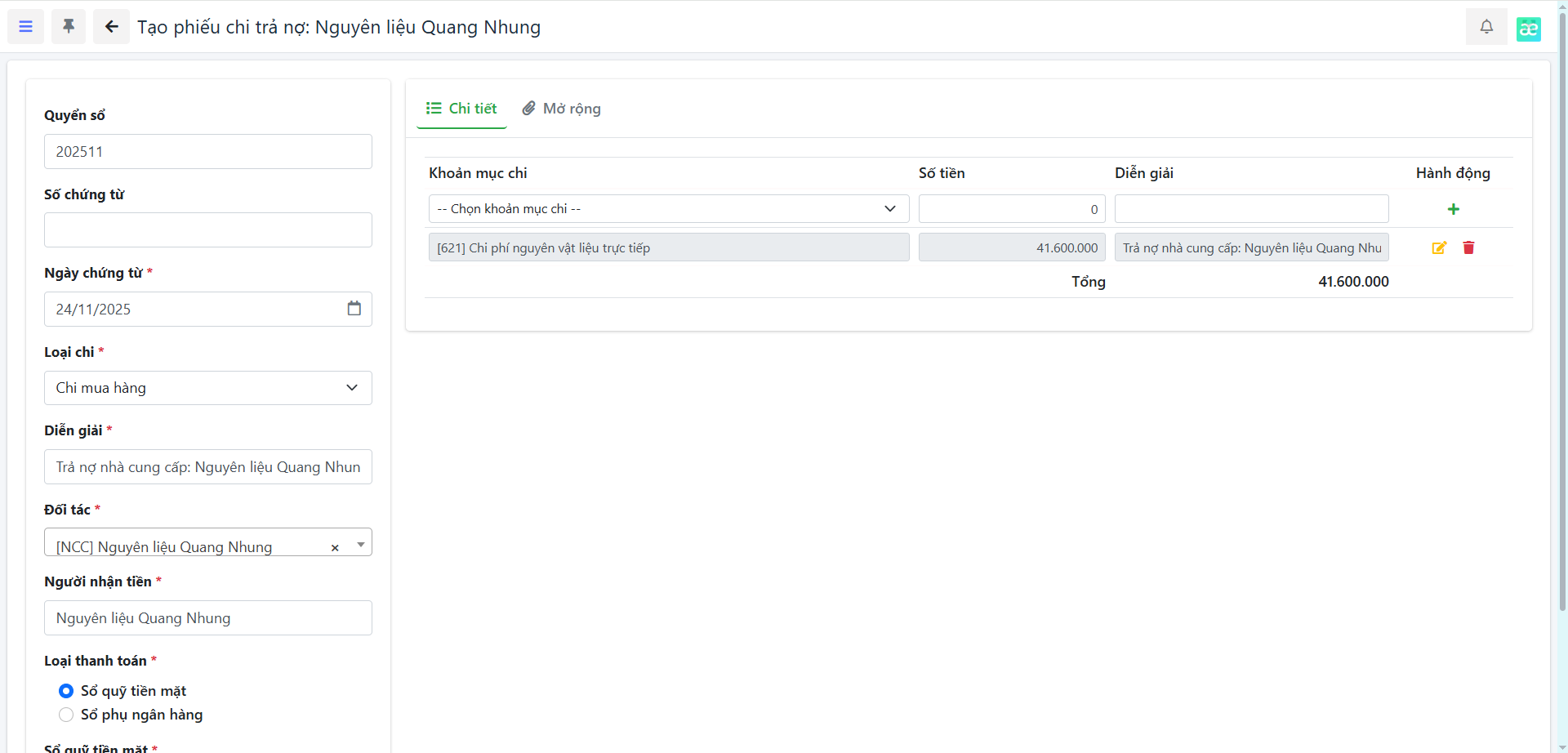Delete the 41.600.000 expense row

coord(1468,247)
